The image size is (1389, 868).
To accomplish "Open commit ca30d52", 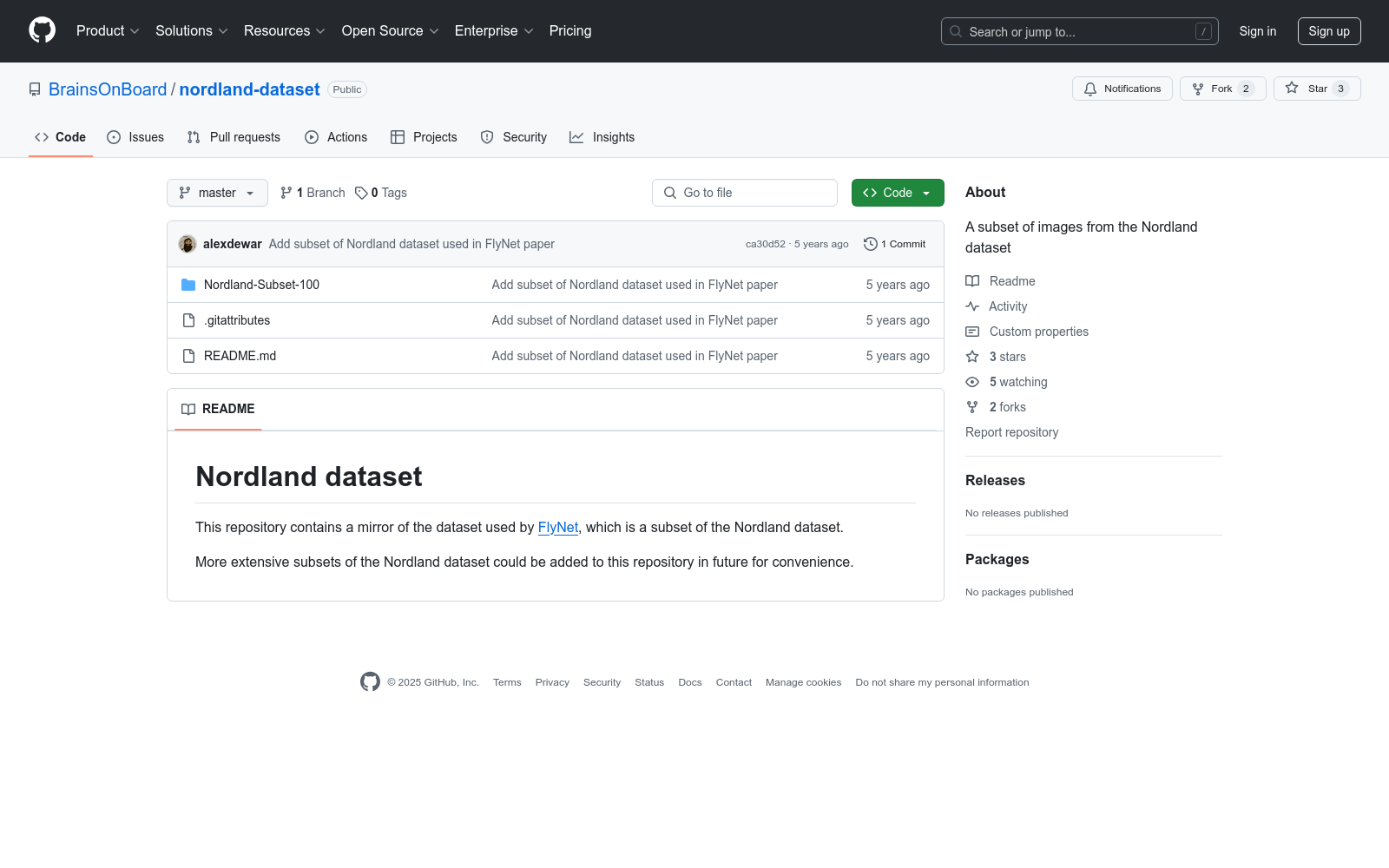I will point(765,244).
